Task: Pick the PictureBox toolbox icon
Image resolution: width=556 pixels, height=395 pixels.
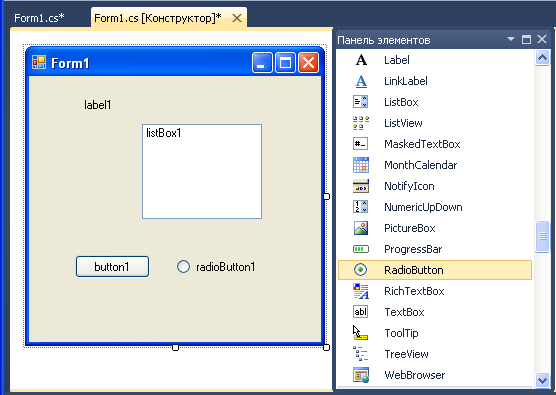Action: [361, 228]
